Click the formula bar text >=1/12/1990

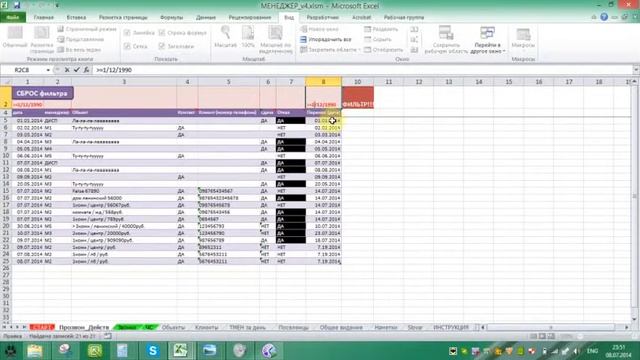click(113, 70)
